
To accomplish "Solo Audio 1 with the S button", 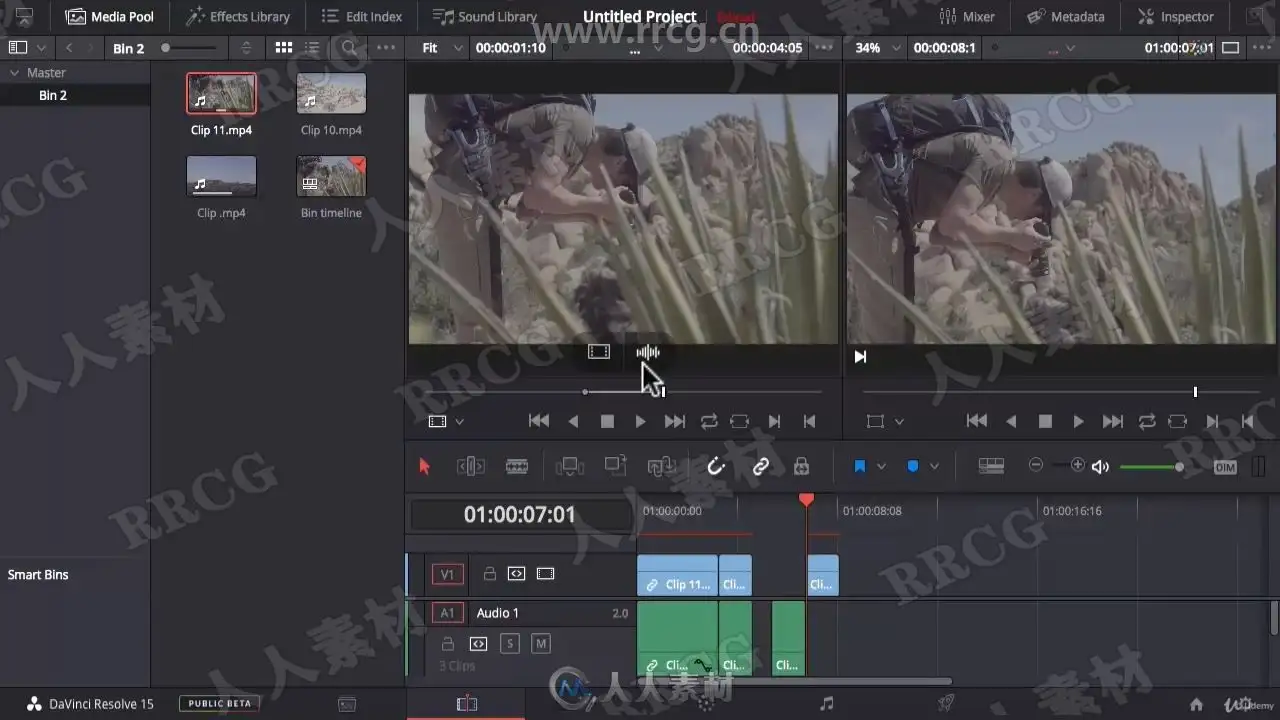I will point(510,644).
